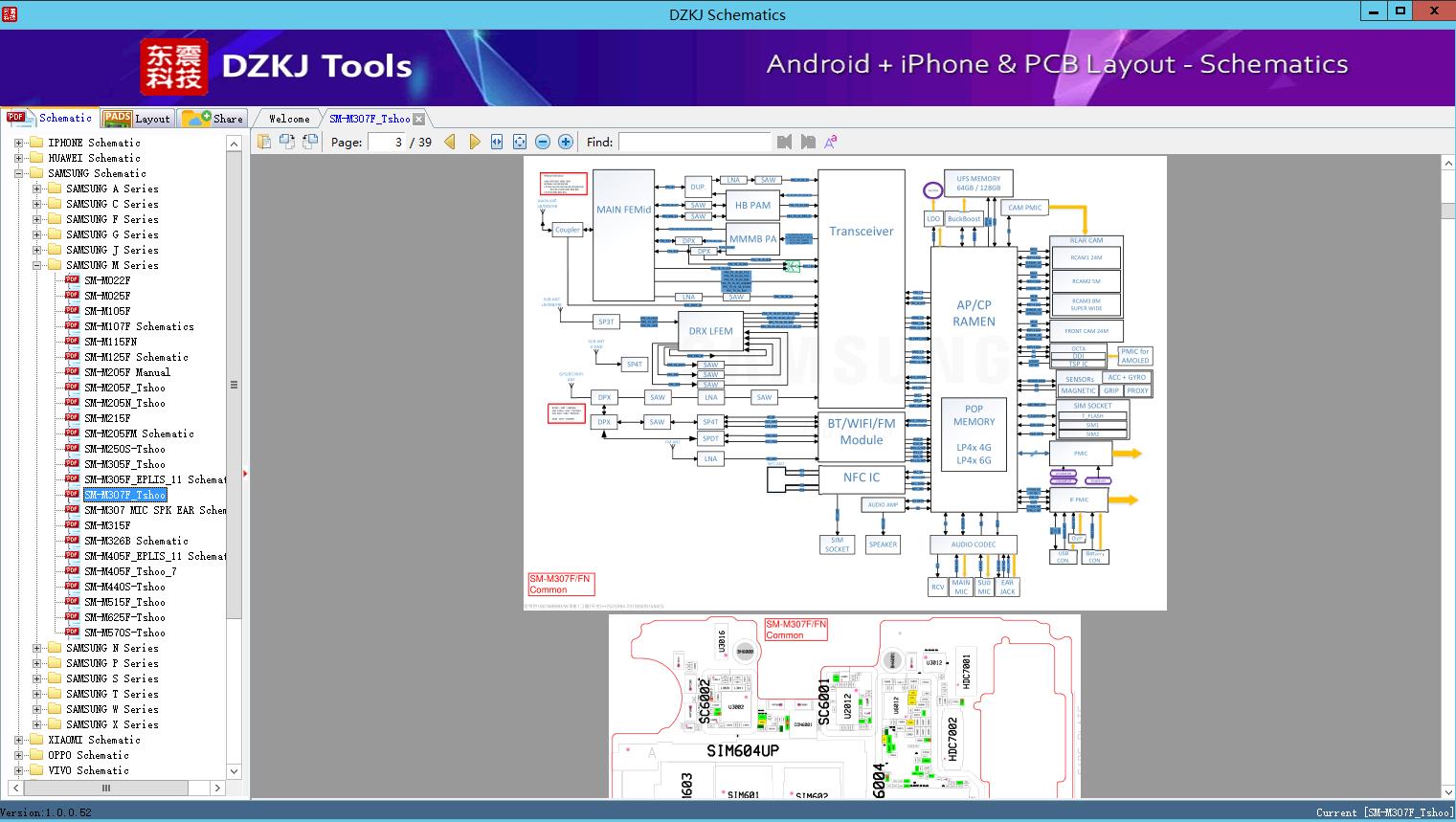Click the rotate page counterclockwise icon
Screen dimensions: 1456x822
point(286,142)
